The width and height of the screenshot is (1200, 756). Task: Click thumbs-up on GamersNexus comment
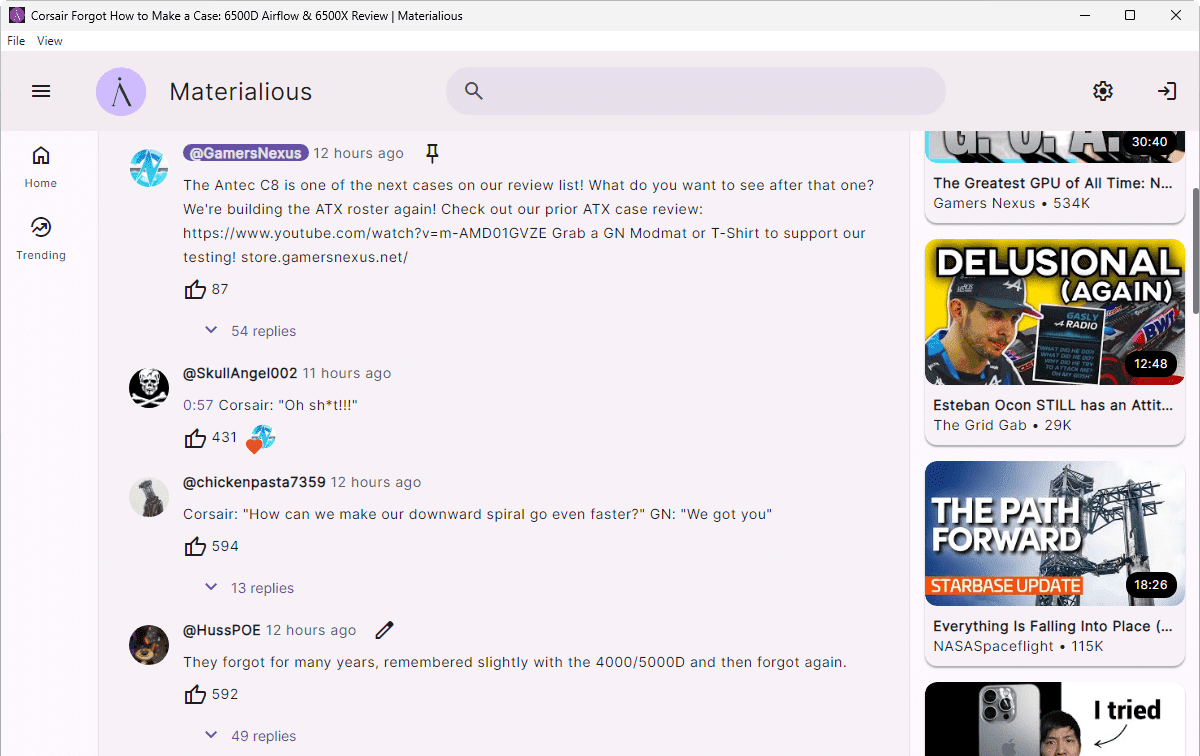[195, 289]
